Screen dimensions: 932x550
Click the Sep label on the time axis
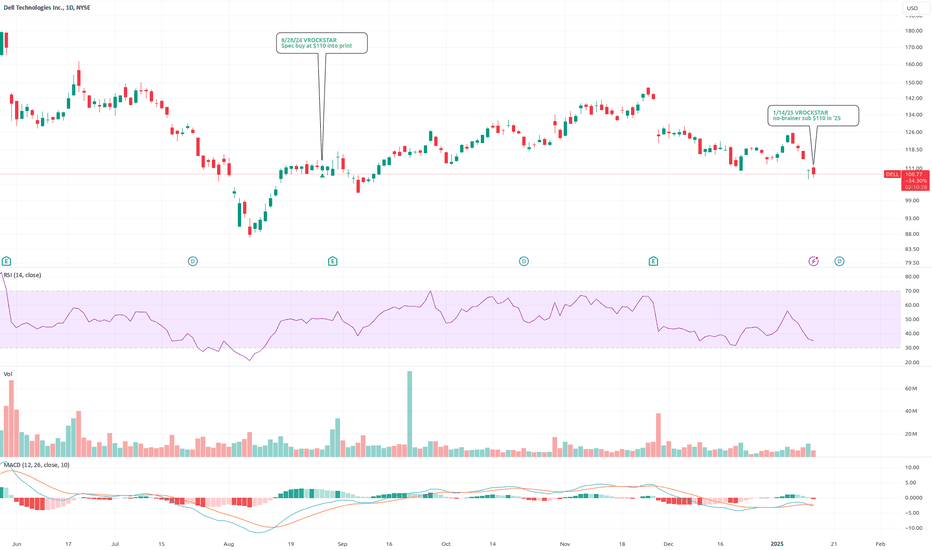click(x=342, y=543)
